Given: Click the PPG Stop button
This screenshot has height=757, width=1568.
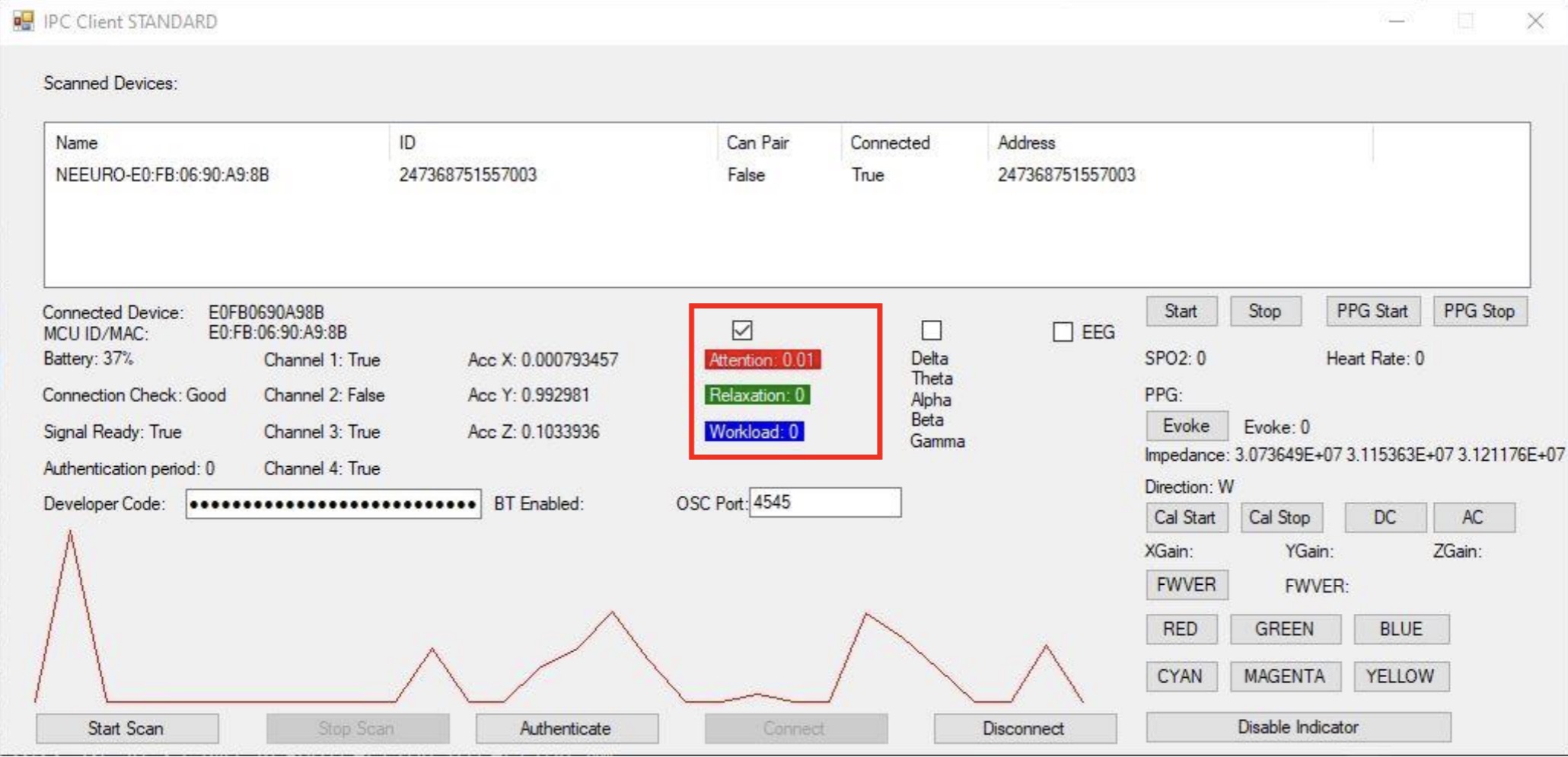Looking at the screenshot, I should tap(1479, 311).
